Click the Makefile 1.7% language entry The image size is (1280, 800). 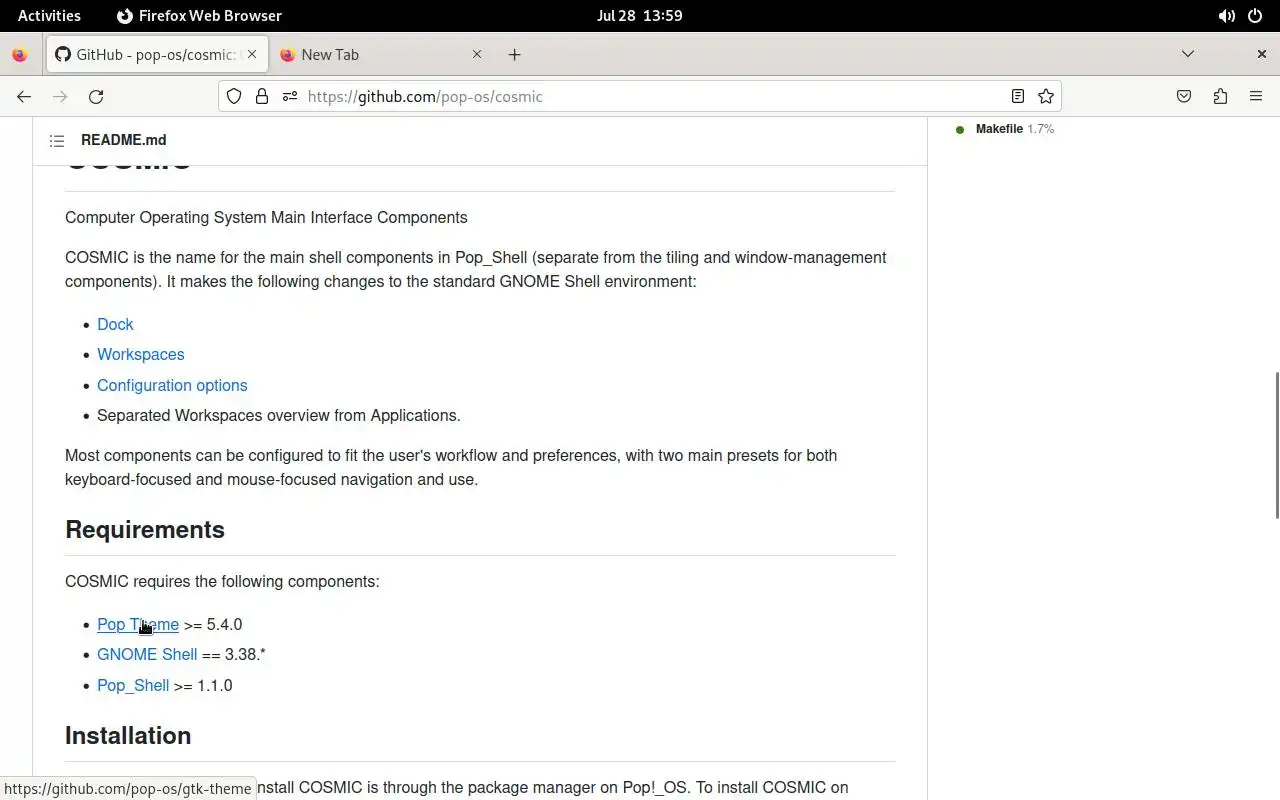[x=1005, y=129]
